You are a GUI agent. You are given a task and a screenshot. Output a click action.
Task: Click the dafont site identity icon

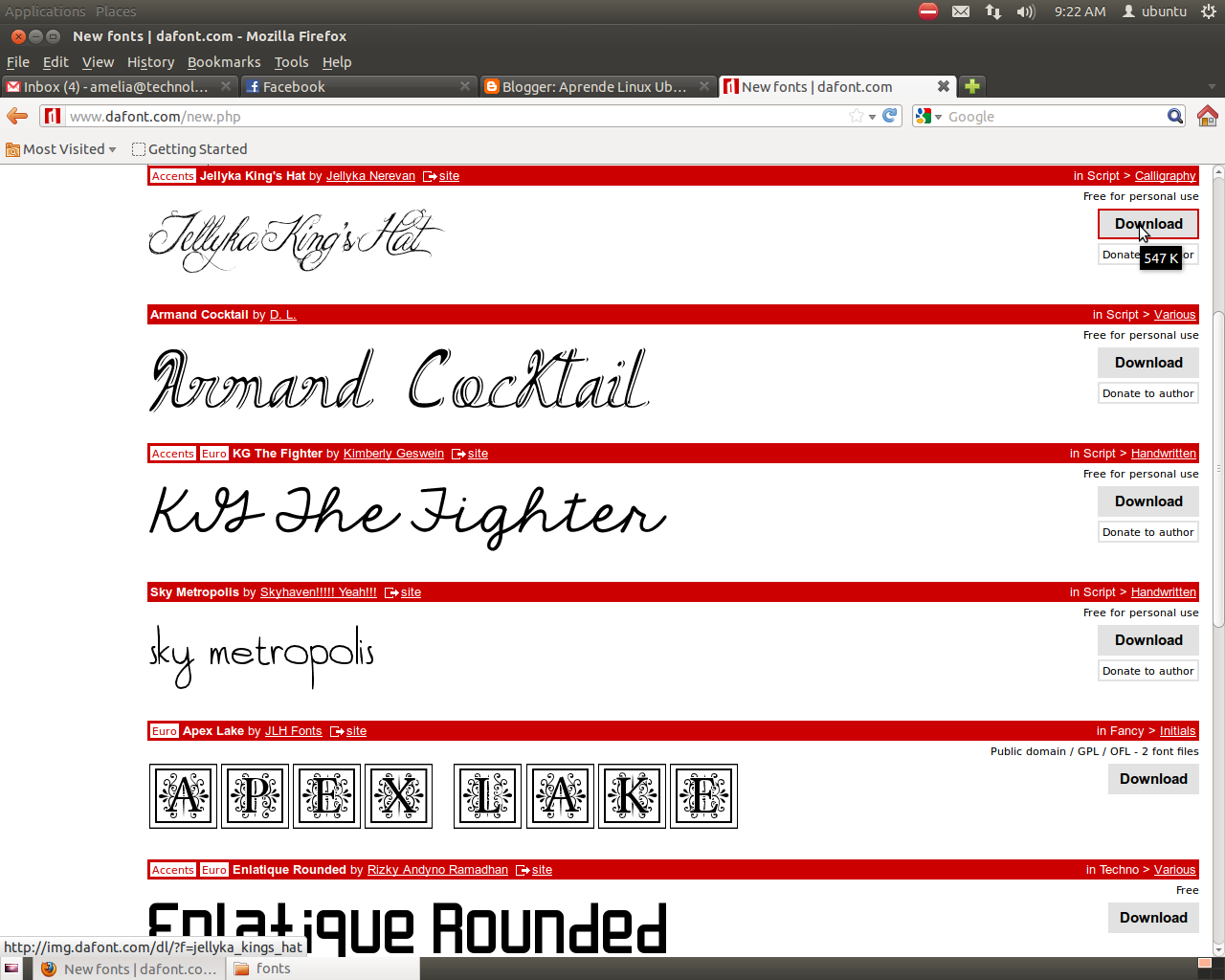click(x=53, y=116)
